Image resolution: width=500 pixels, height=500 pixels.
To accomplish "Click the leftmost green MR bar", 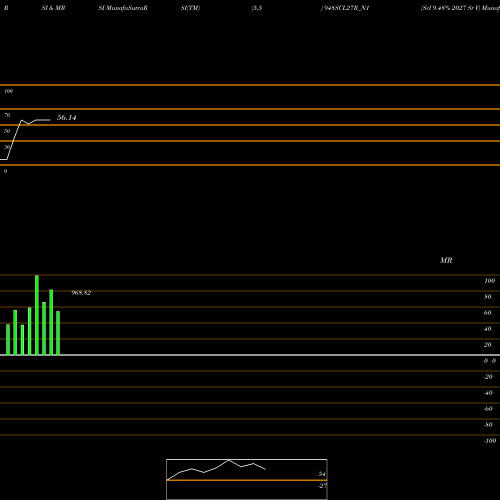I will pos(8,340).
